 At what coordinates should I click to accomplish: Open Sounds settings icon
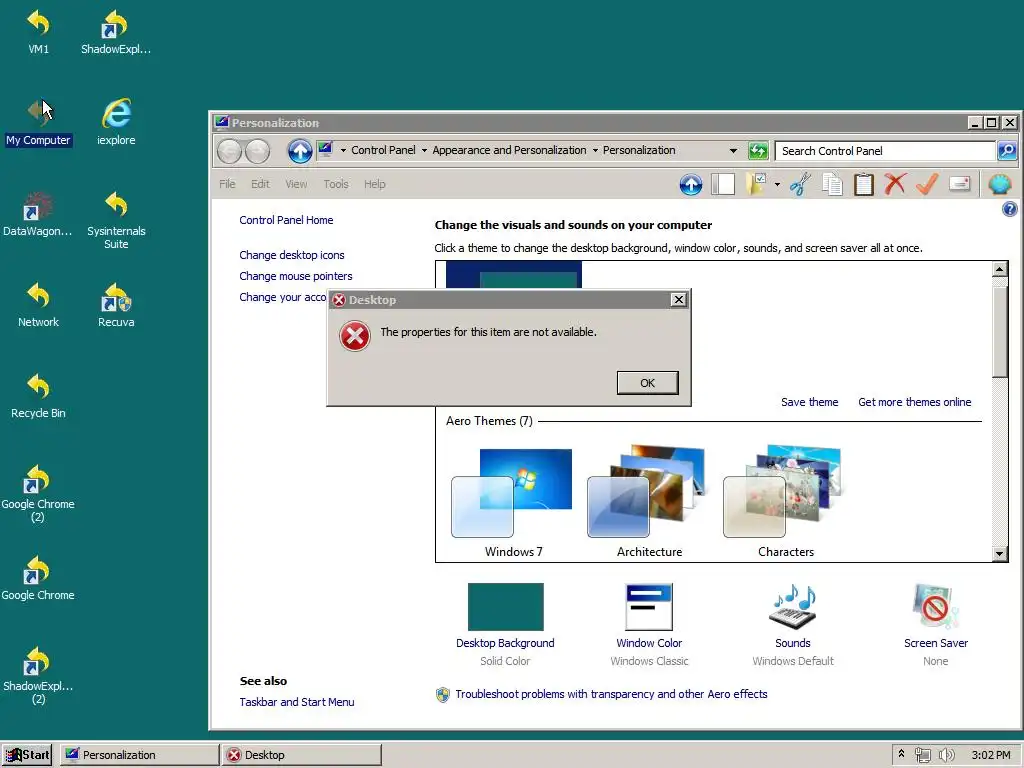(792, 607)
